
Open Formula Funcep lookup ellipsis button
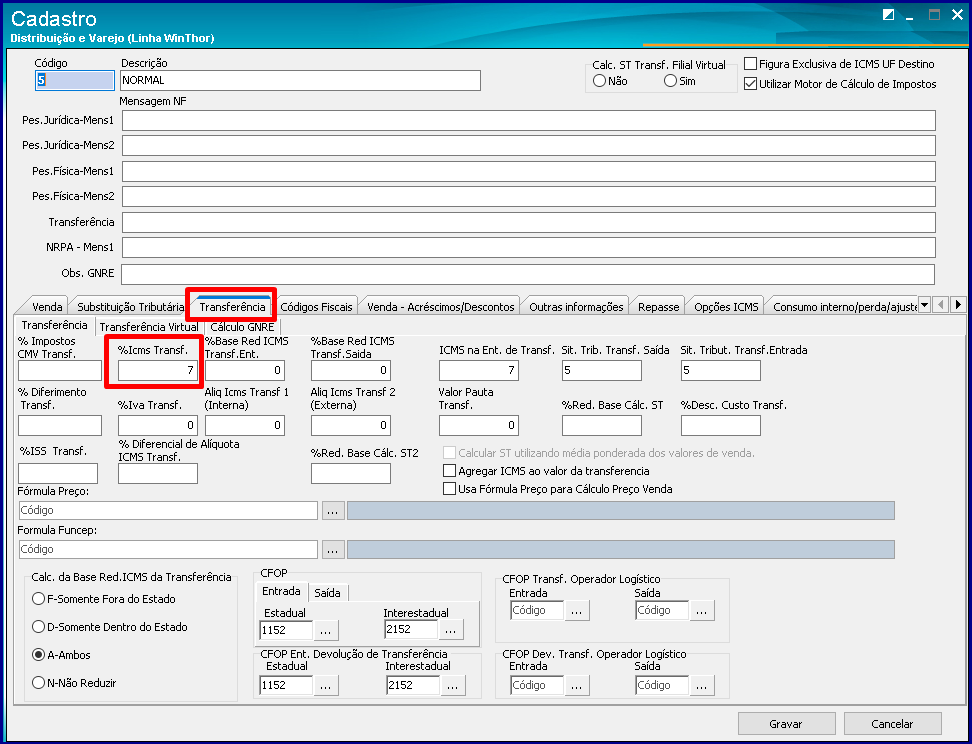pyautogui.click(x=333, y=549)
